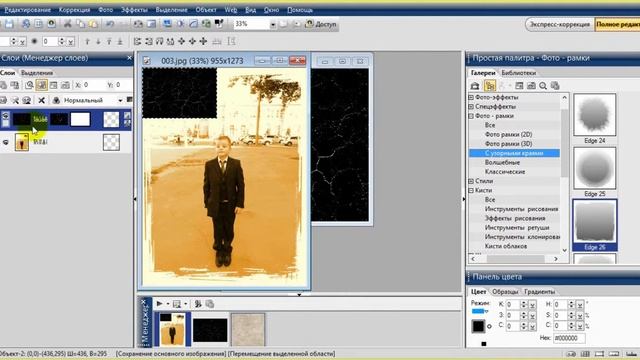Click the Полное редактирование button
Viewport: 640px width, 360px height.
618,24
